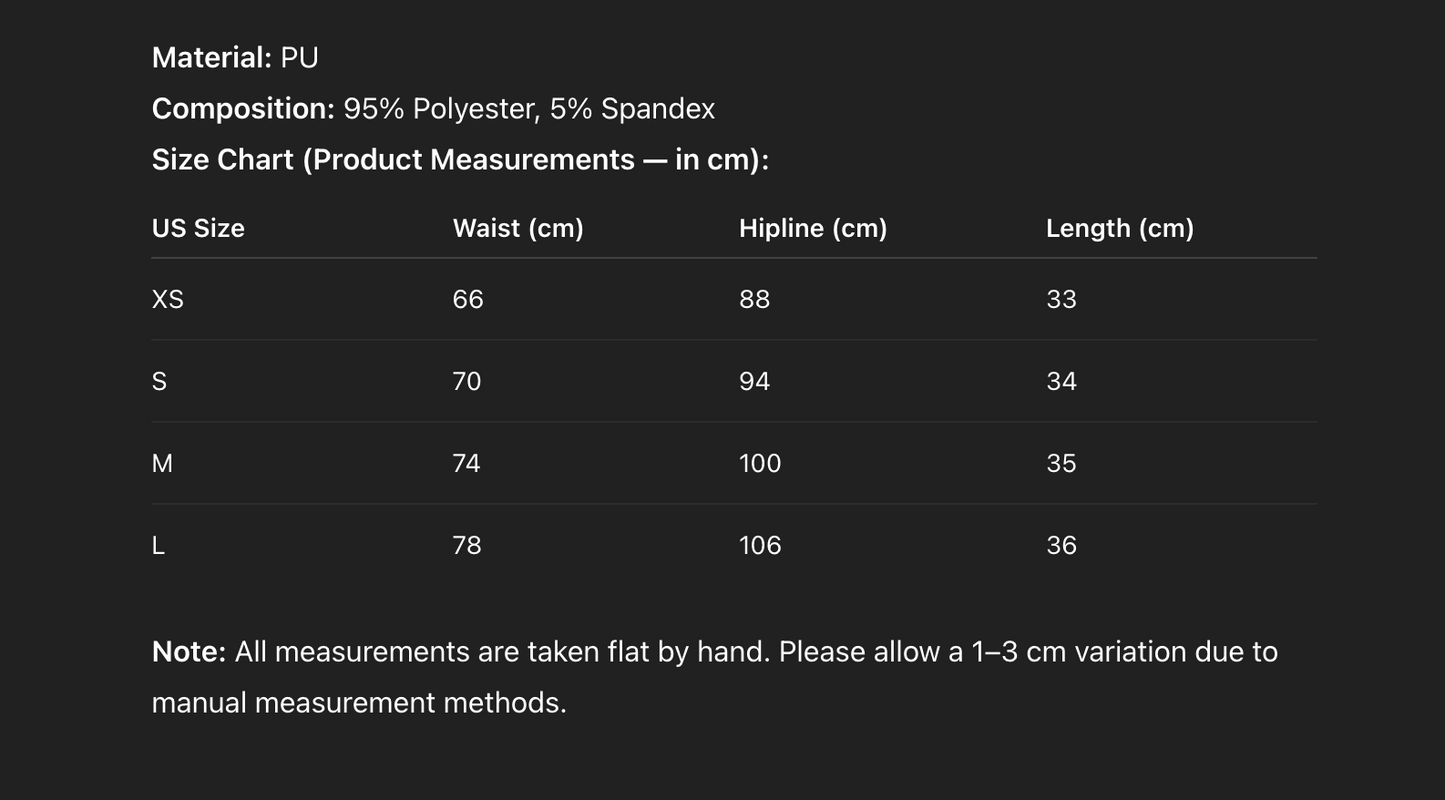Select the S size row label
Image resolution: width=1445 pixels, height=800 pixels.
tap(159, 382)
